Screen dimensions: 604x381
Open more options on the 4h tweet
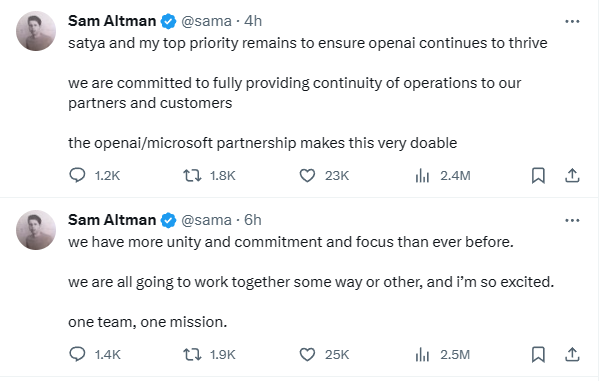(x=572, y=21)
